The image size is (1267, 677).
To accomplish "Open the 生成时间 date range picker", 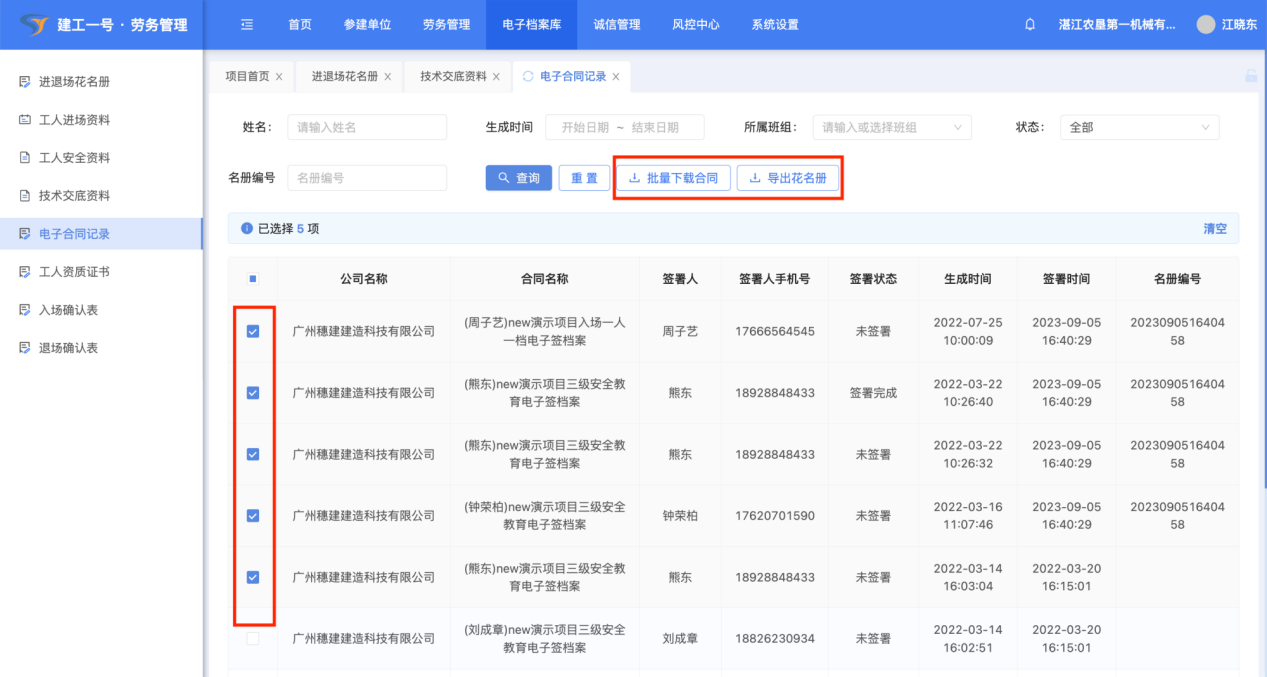I will 624,127.
